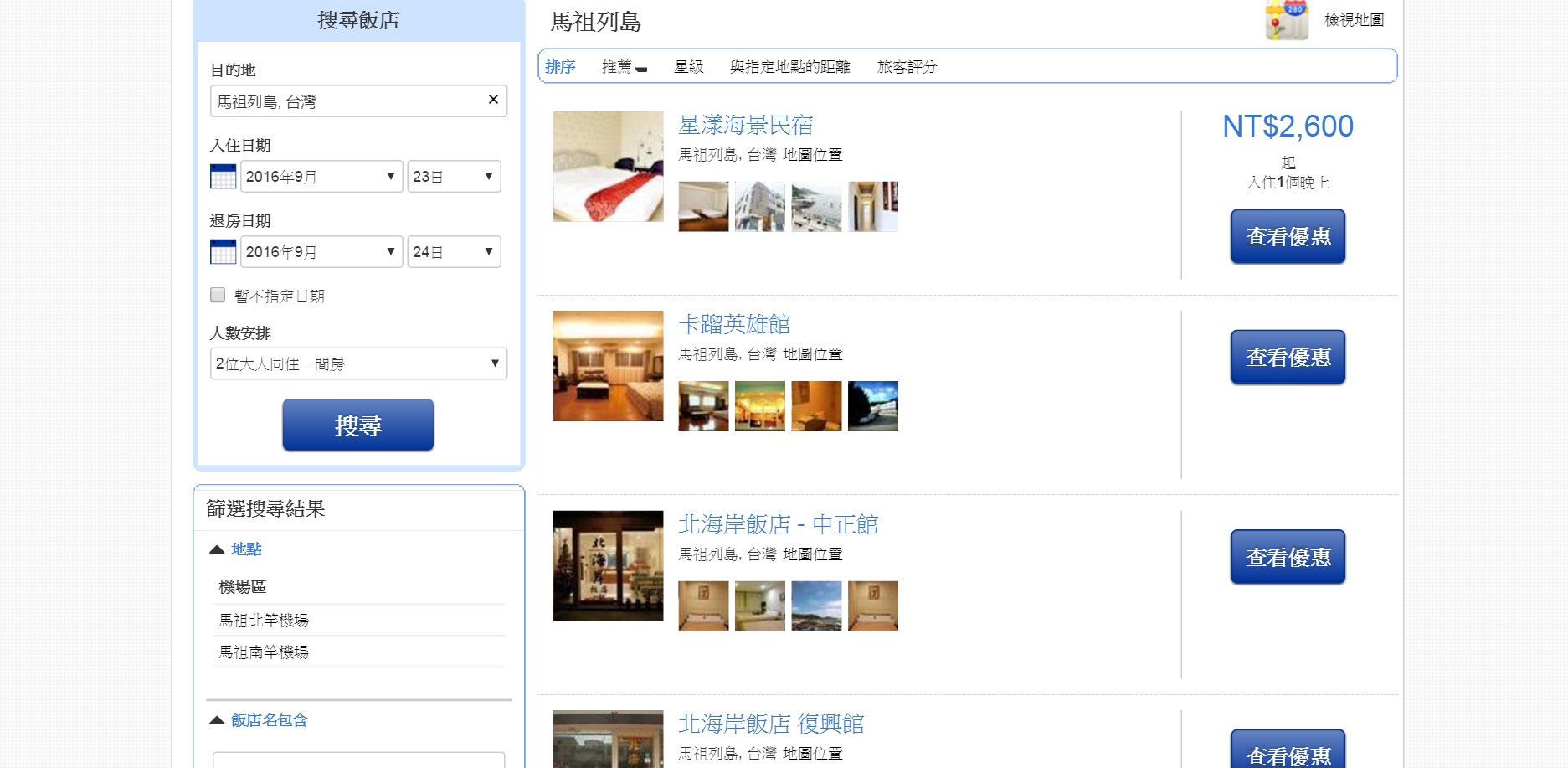Open the check-out month dropdown
The height and width of the screenshot is (768, 1568).
tap(321, 252)
